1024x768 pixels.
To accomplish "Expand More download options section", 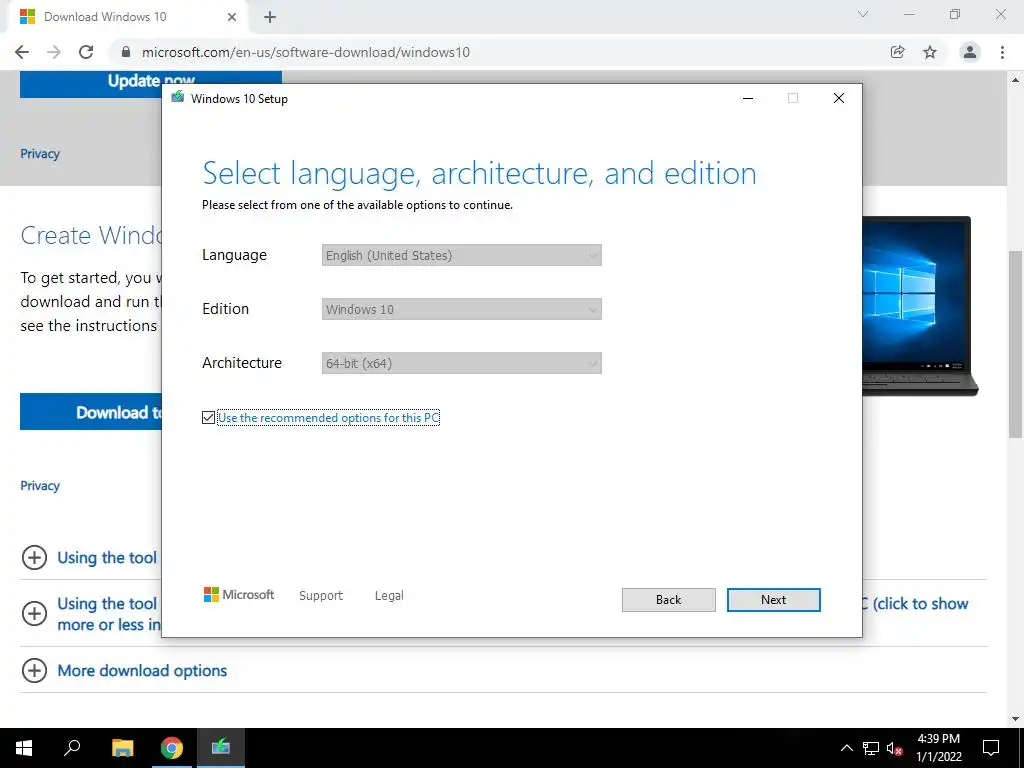I will point(35,670).
